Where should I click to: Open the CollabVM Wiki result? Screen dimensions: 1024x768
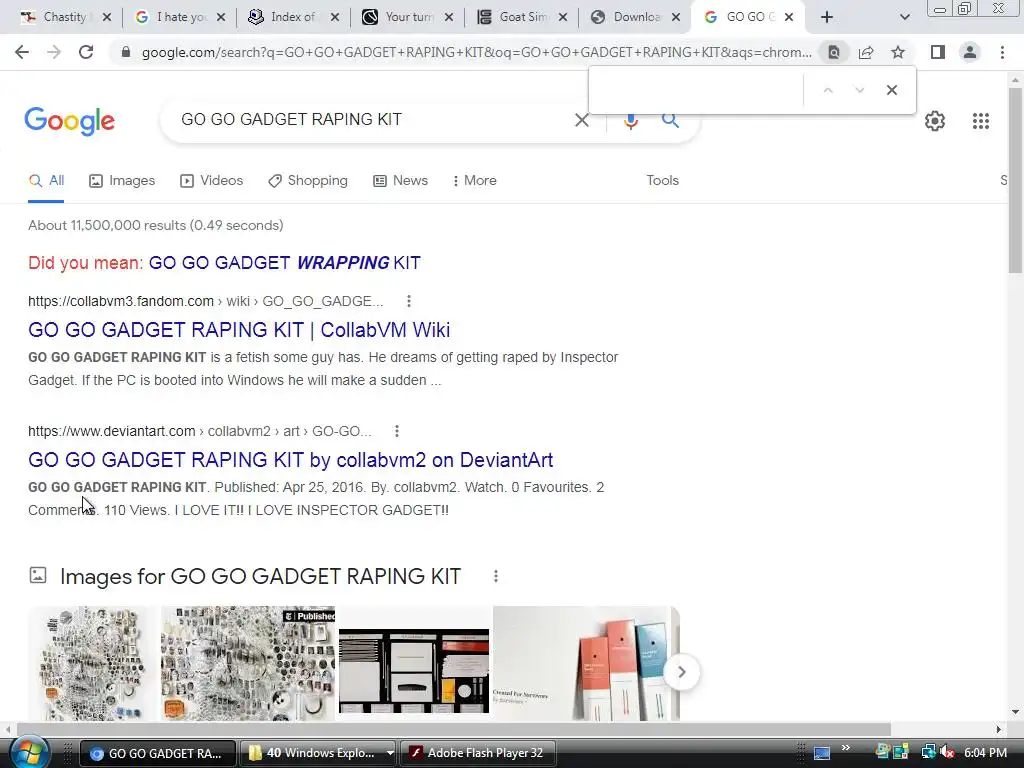[239, 330]
